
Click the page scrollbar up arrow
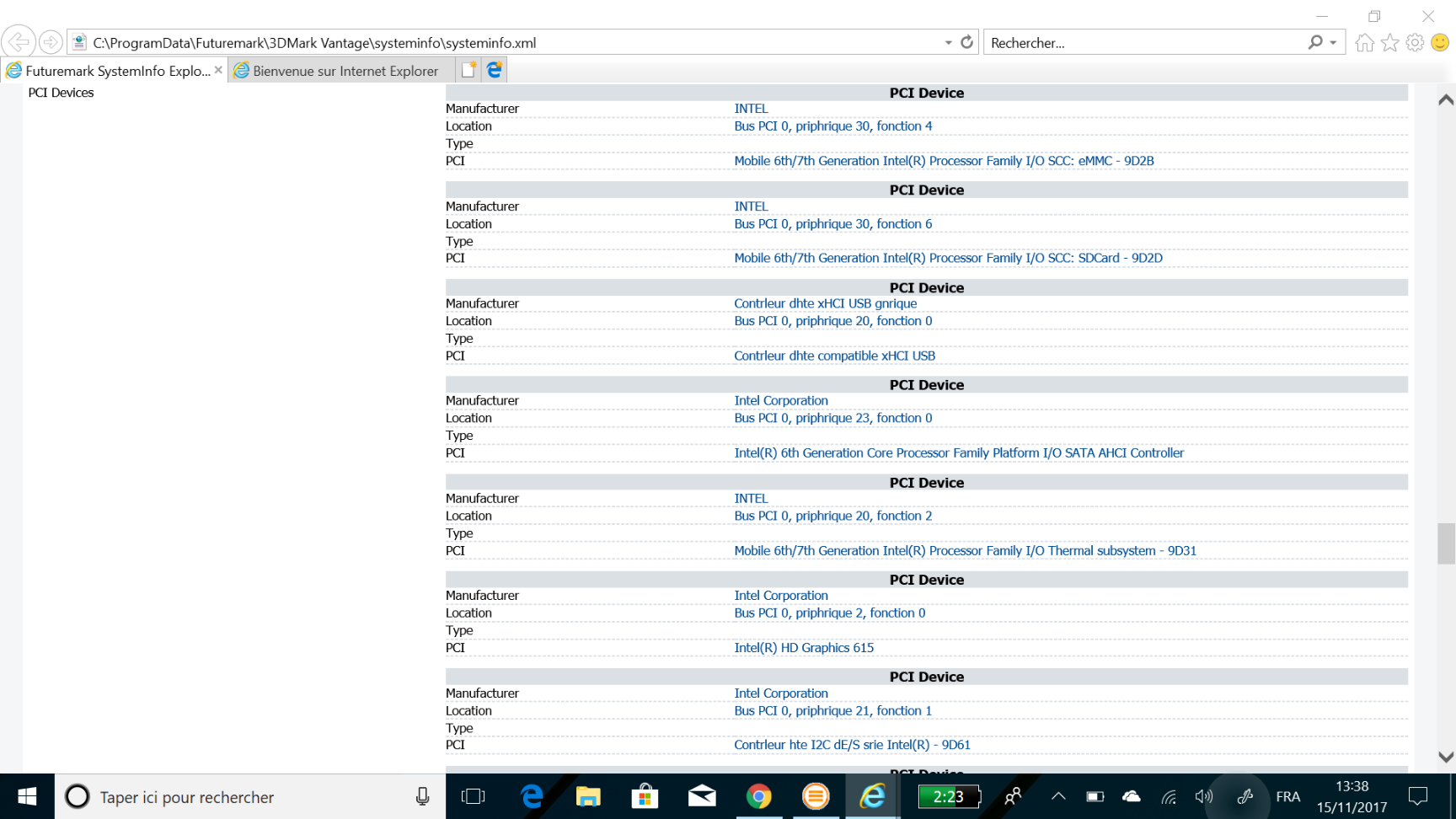coord(1446,99)
